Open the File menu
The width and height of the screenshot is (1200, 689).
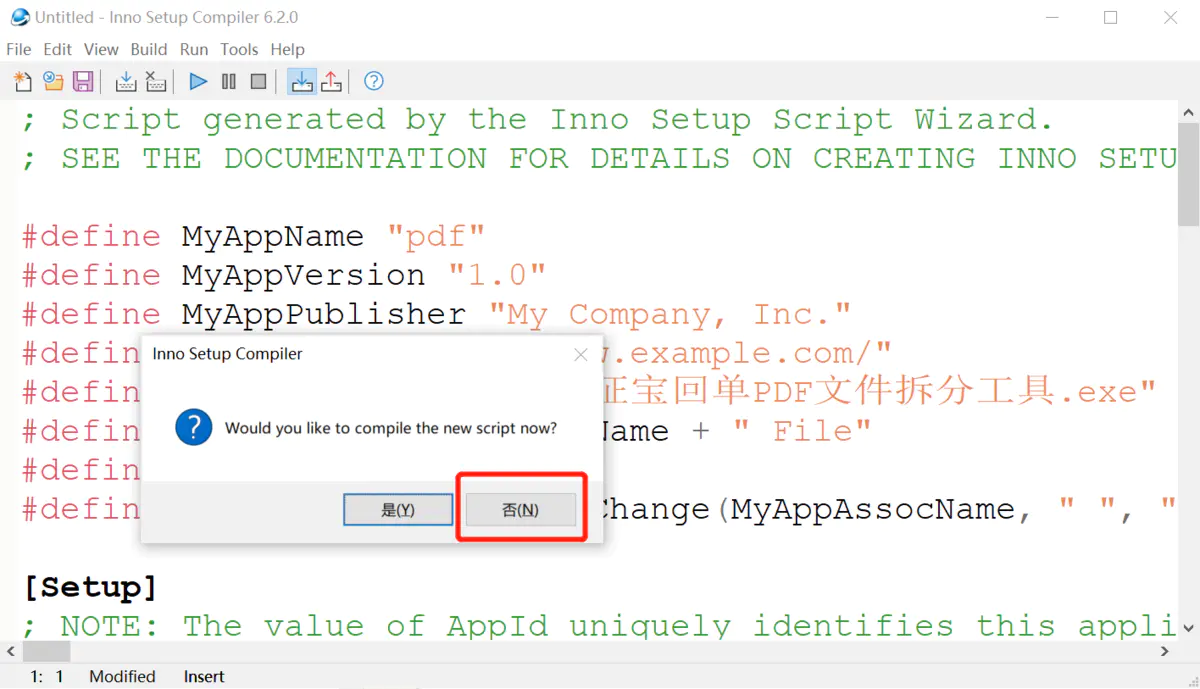pyautogui.click(x=19, y=49)
